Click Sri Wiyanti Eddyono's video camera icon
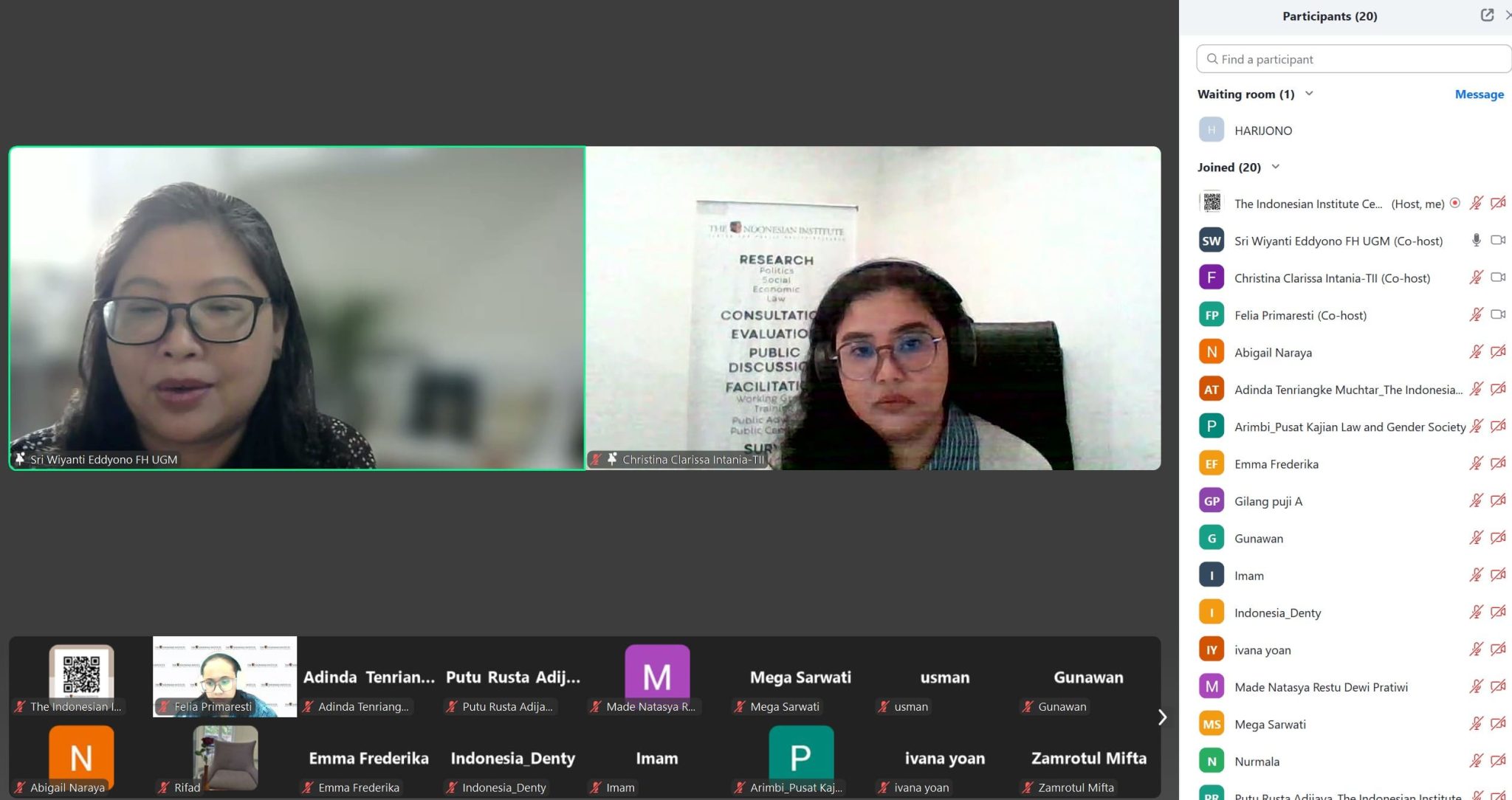The height and width of the screenshot is (800, 1512). point(1498,241)
